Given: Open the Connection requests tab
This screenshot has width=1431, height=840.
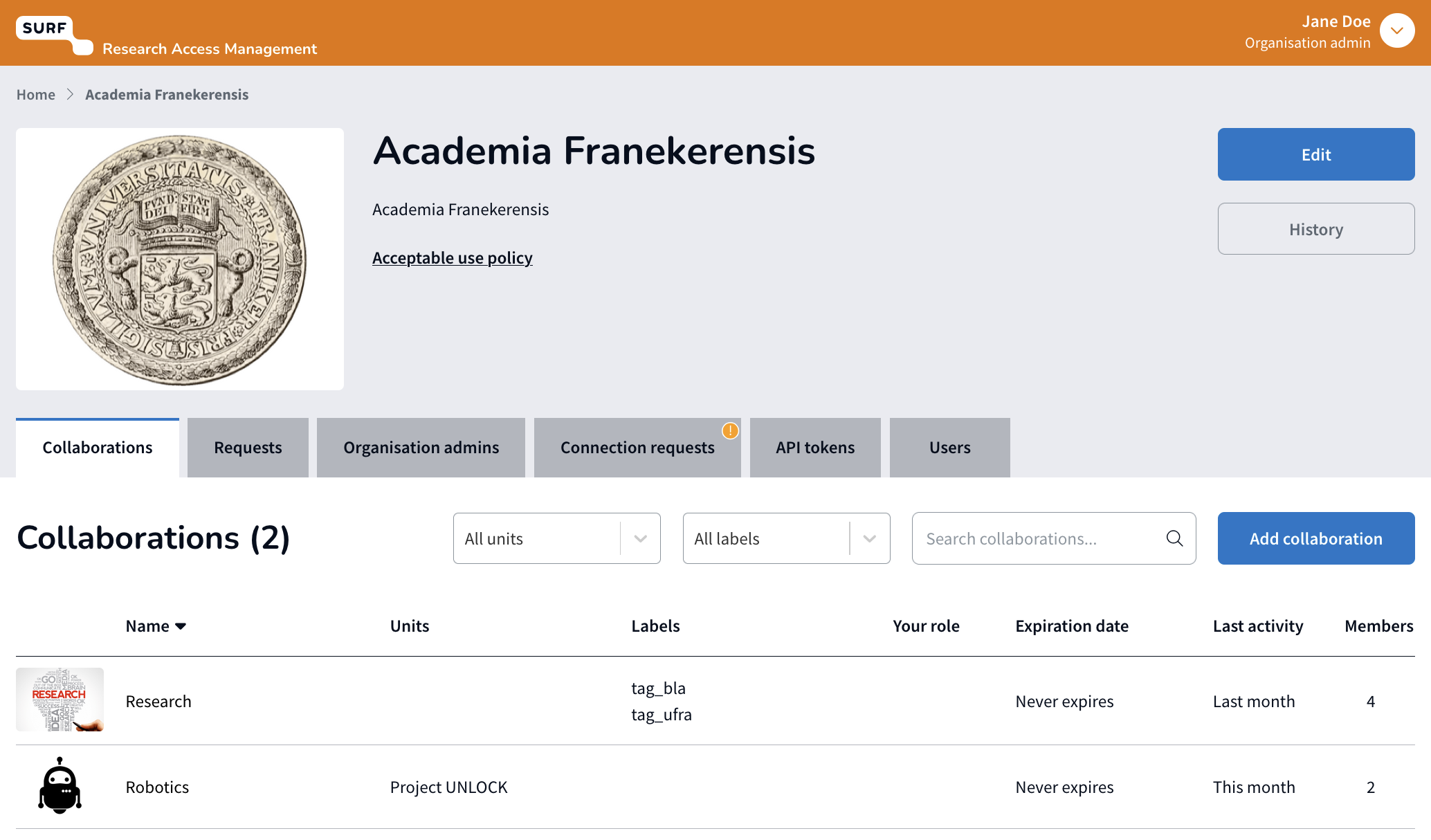Looking at the screenshot, I should click(x=637, y=448).
